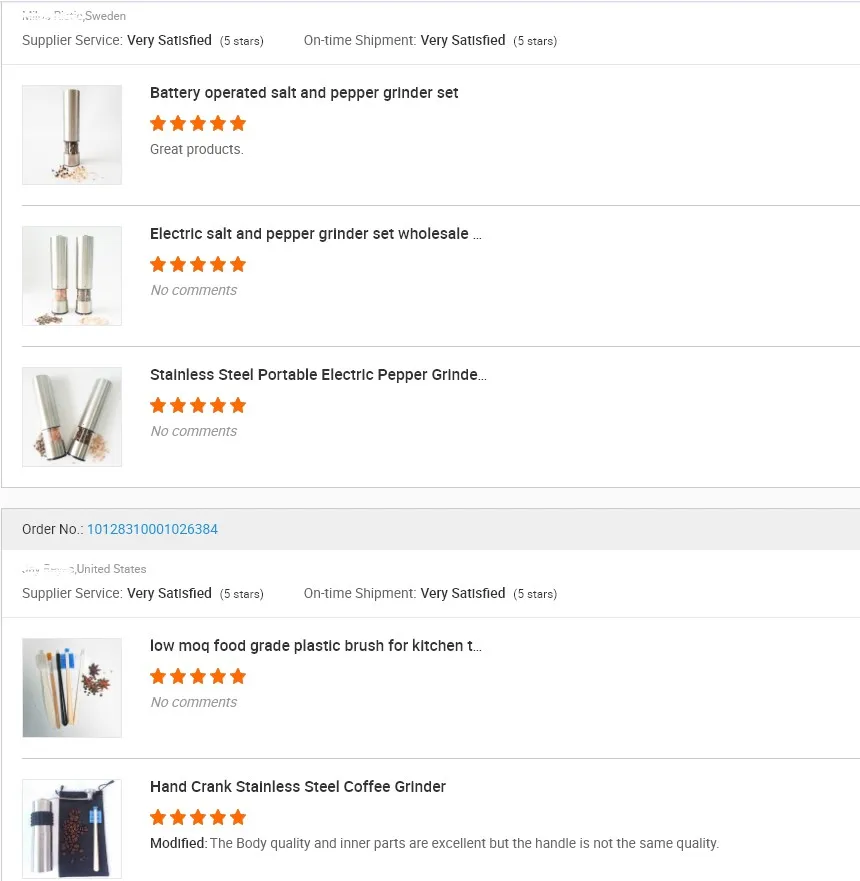Click low moq food grade plastic brush title
This screenshot has height=881, width=860.
(315, 646)
